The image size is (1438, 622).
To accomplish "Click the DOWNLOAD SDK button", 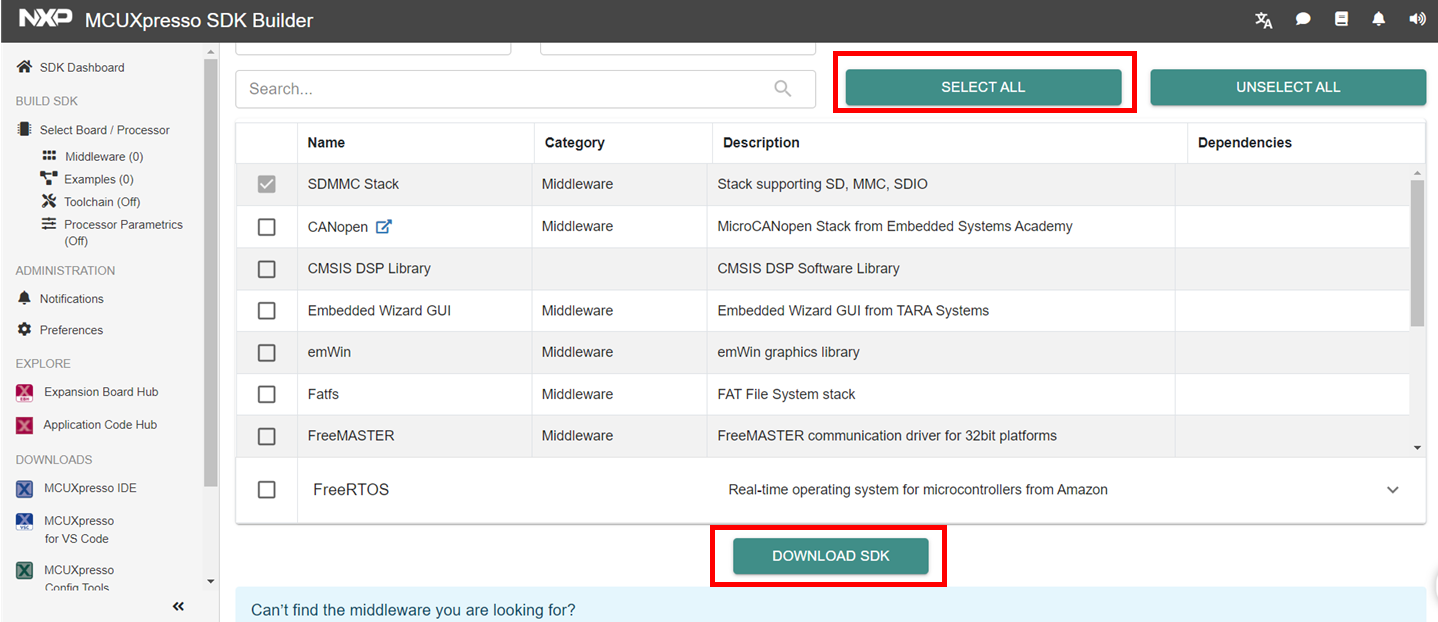I will click(x=831, y=556).
